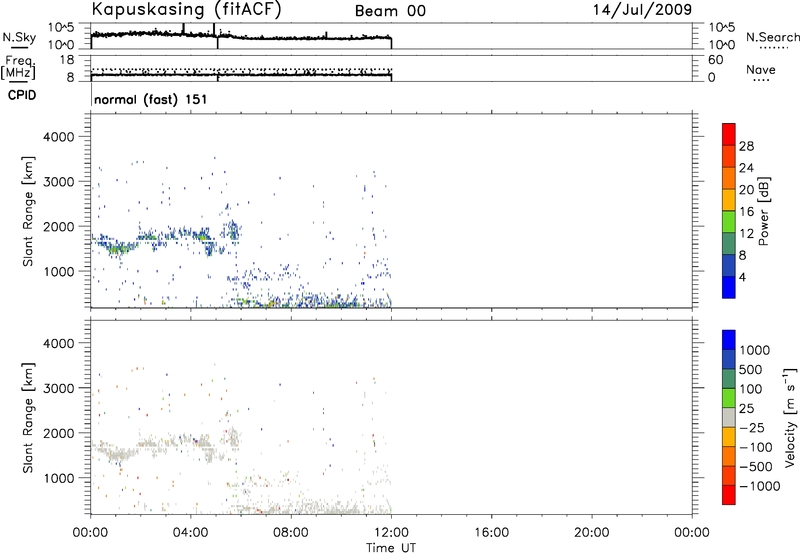Screen dimensions: 800x554
Task: Select the 'Freq. [MHz]' label
Action: pyautogui.click(x=19, y=67)
